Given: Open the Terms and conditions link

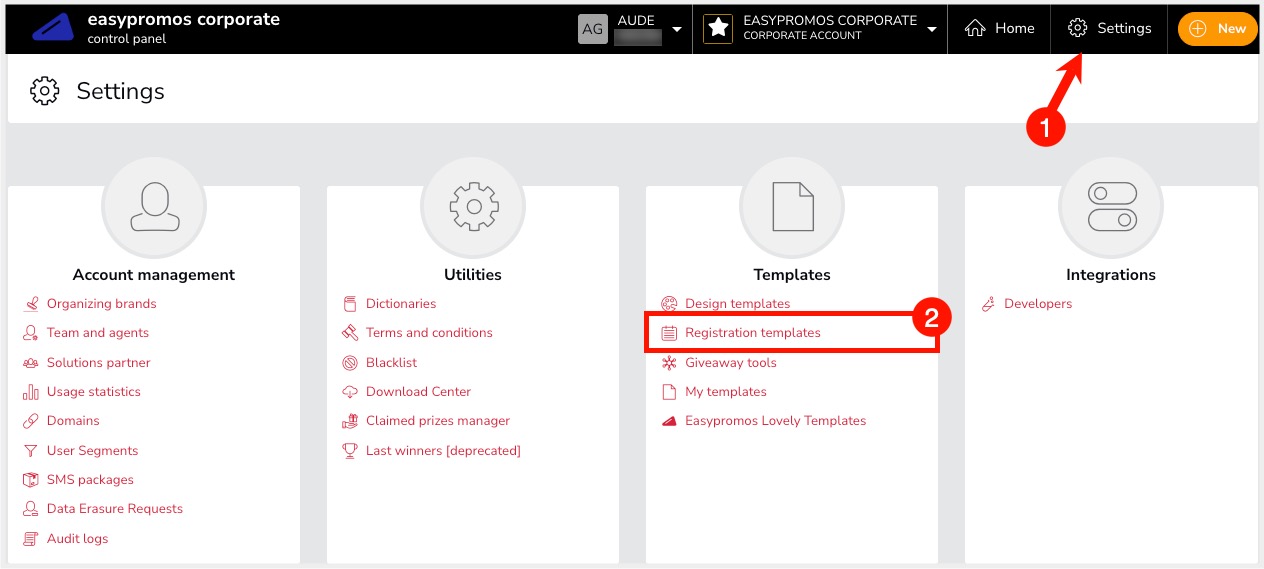Looking at the screenshot, I should pos(429,333).
